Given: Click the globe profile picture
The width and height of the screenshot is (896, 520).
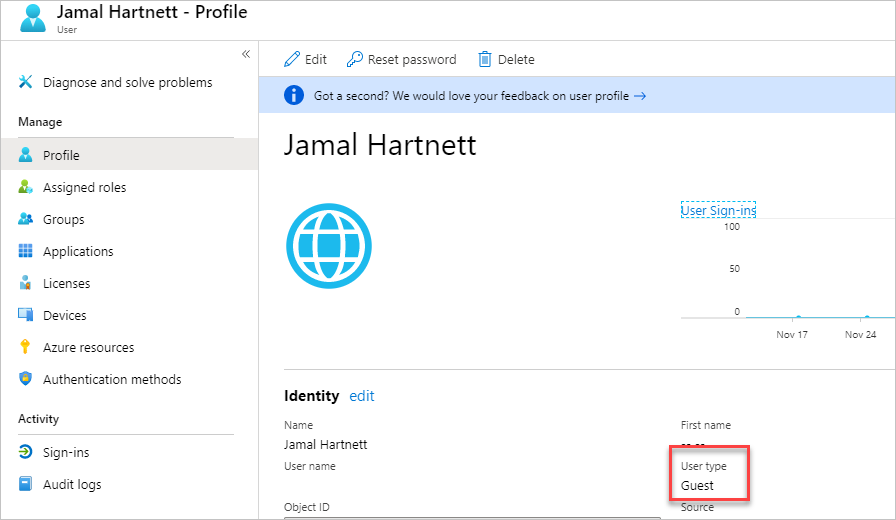Looking at the screenshot, I should pos(328,245).
